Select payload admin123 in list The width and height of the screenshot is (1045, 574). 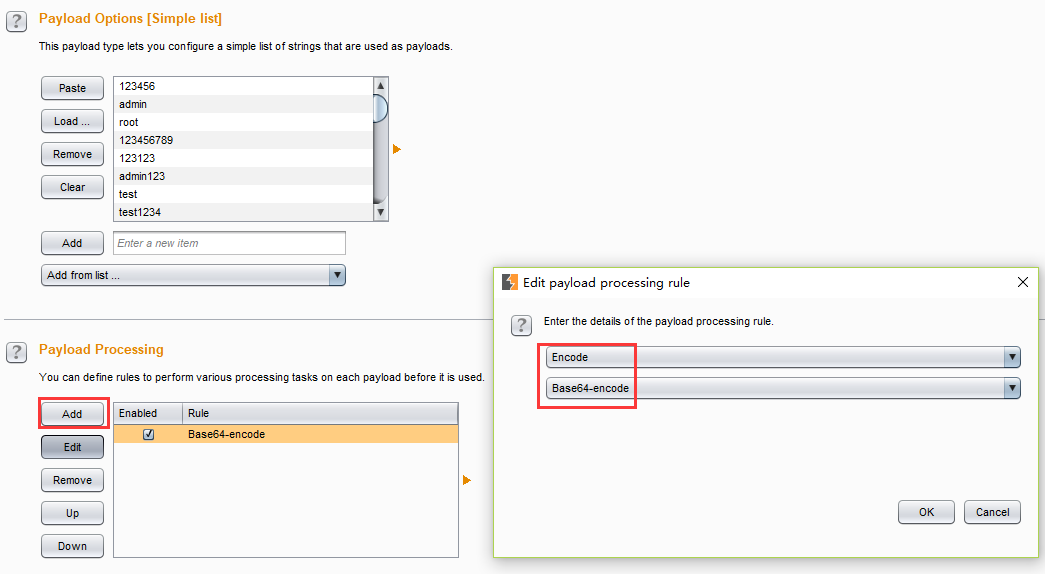click(243, 176)
